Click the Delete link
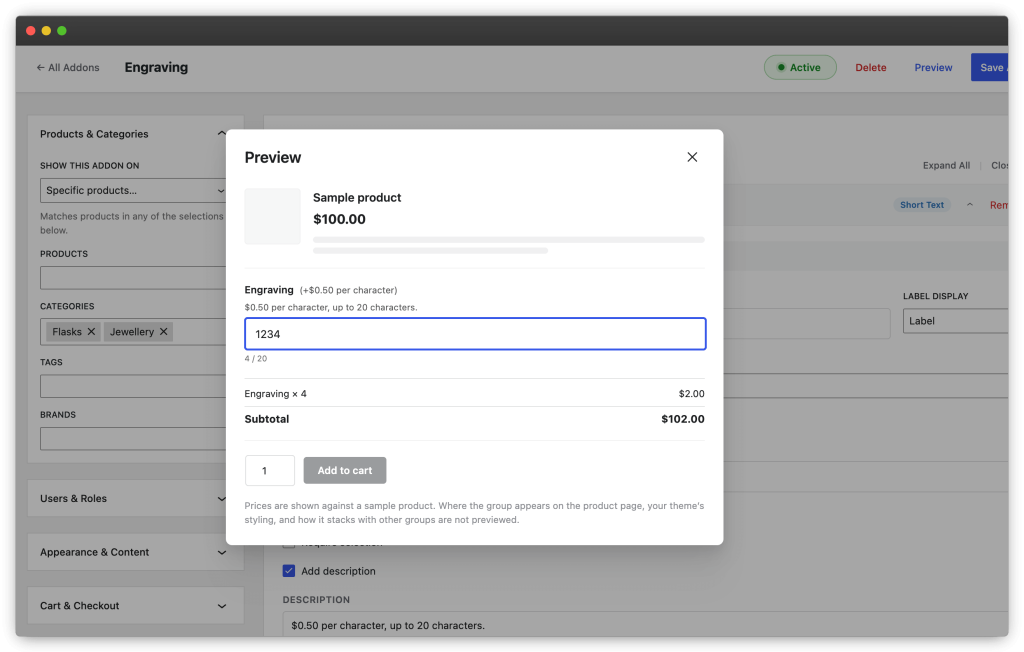Viewport: 1024px width, 652px height. pos(871,67)
